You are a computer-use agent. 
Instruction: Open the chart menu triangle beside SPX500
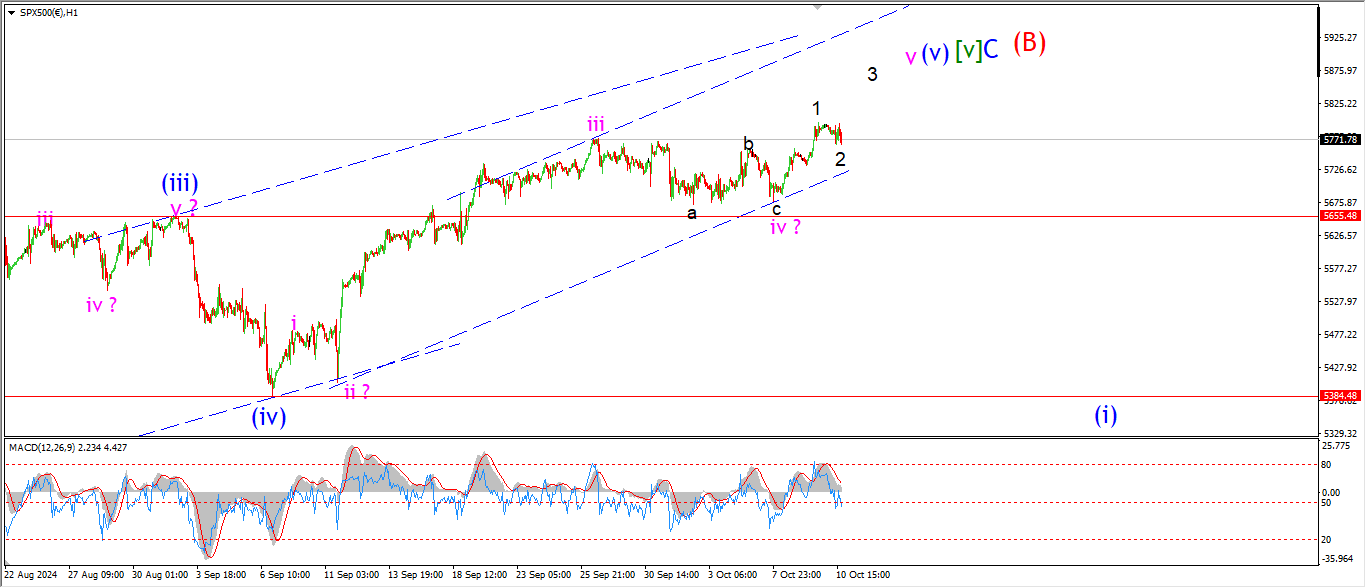click(11, 12)
